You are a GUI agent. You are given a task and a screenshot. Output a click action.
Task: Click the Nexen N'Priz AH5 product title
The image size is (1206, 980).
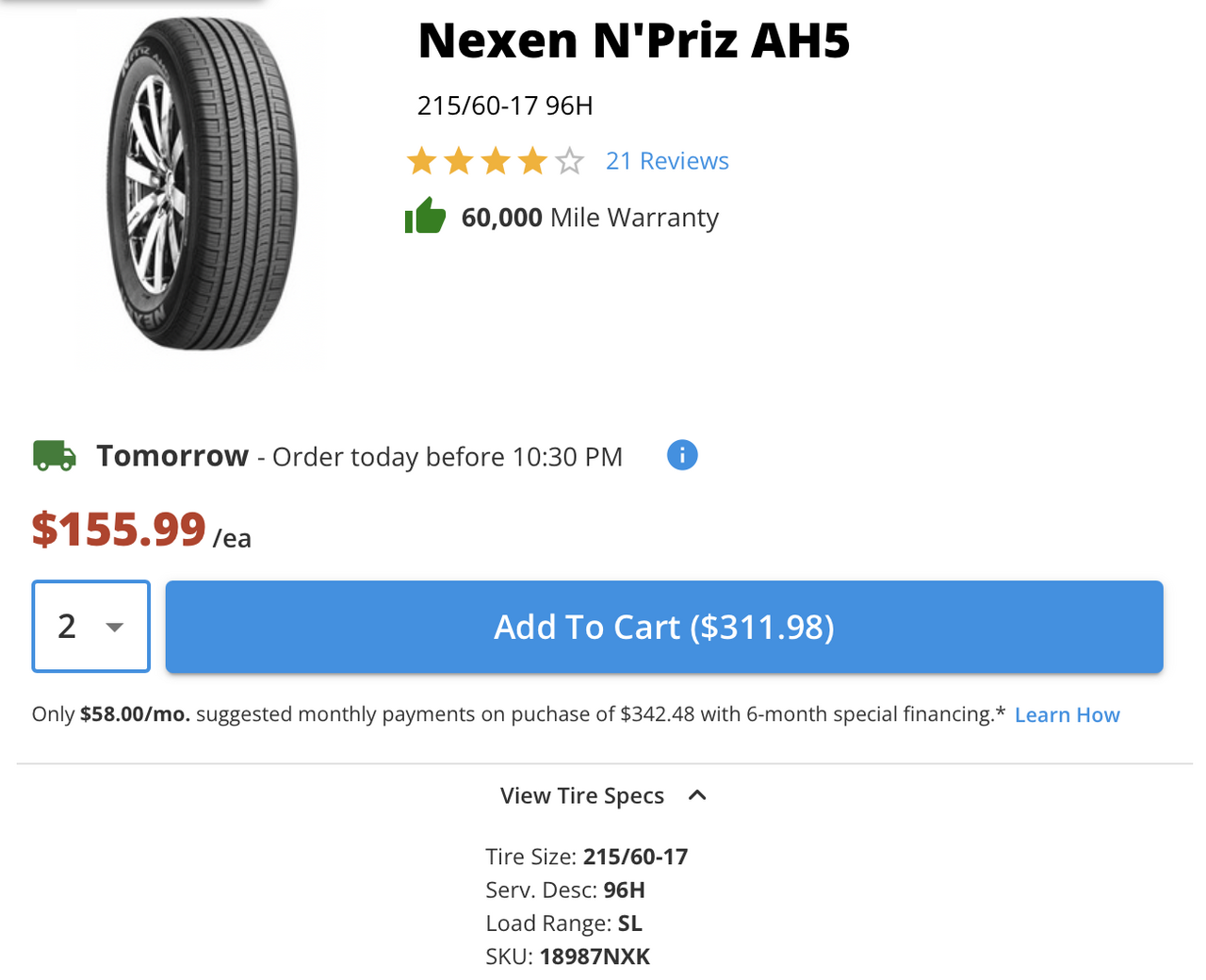pos(634,41)
